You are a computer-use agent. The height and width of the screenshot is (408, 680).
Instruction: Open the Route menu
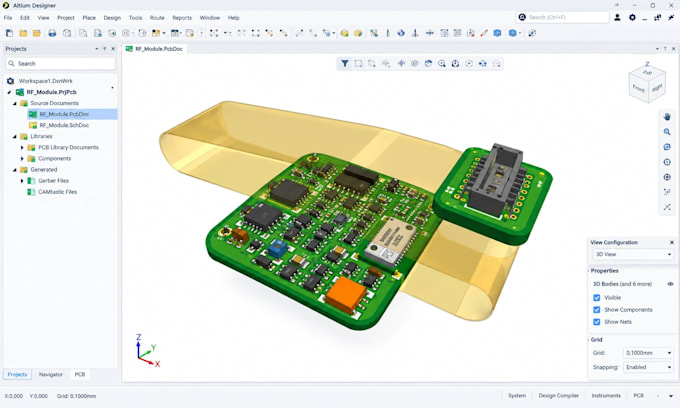[x=157, y=18]
